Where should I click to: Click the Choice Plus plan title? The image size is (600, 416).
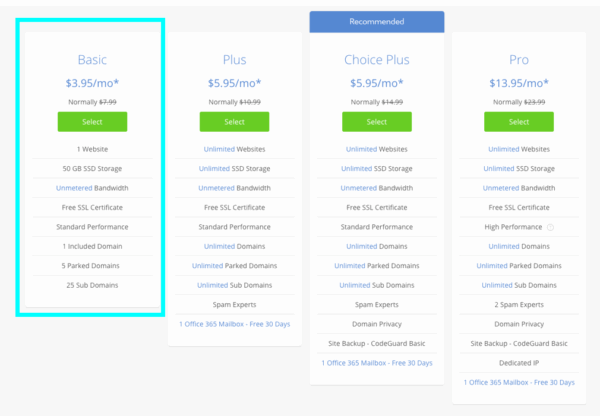(377, 60)
